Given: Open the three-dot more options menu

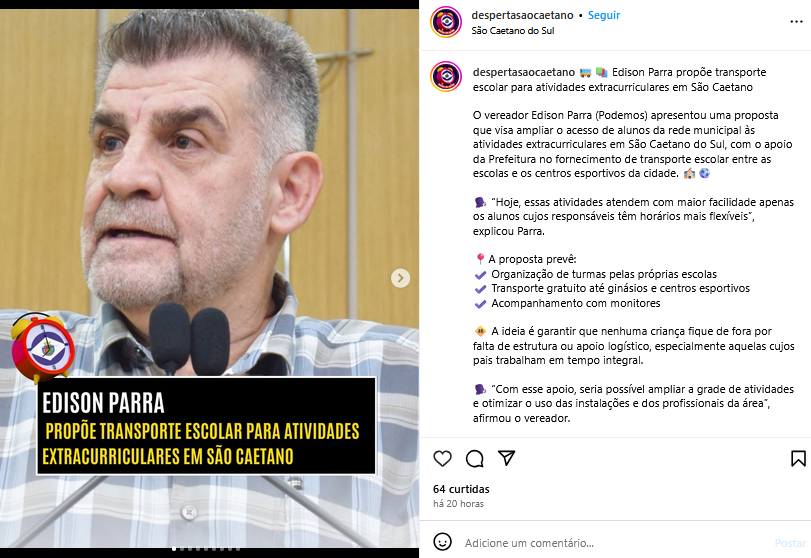Looking at the screenshot, I should pos(797,22).
